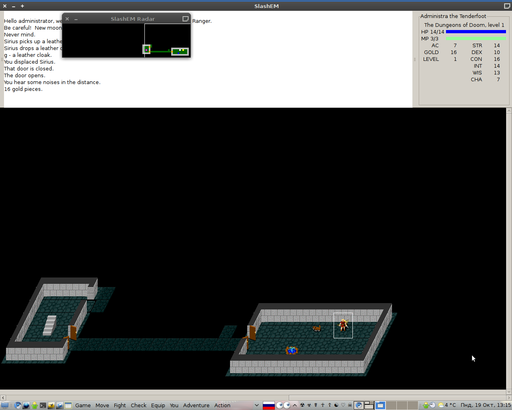Image resolution: width=512 pixels, height=410 pixels.
Task: Switch to the first empty workspace cell
Action: pos(392,405)
